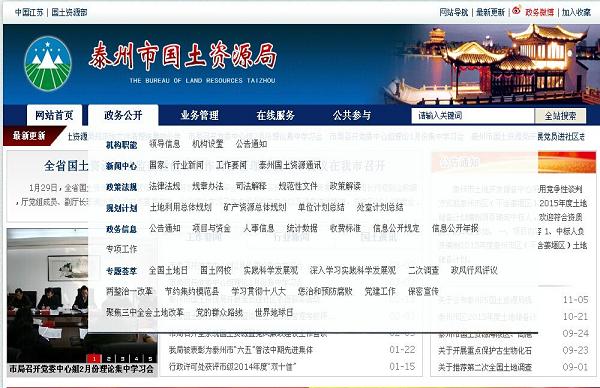Open 泰州国土资源通讯 link
The width and height of the screenshot is (600, 388).
(x=290, y=165)
